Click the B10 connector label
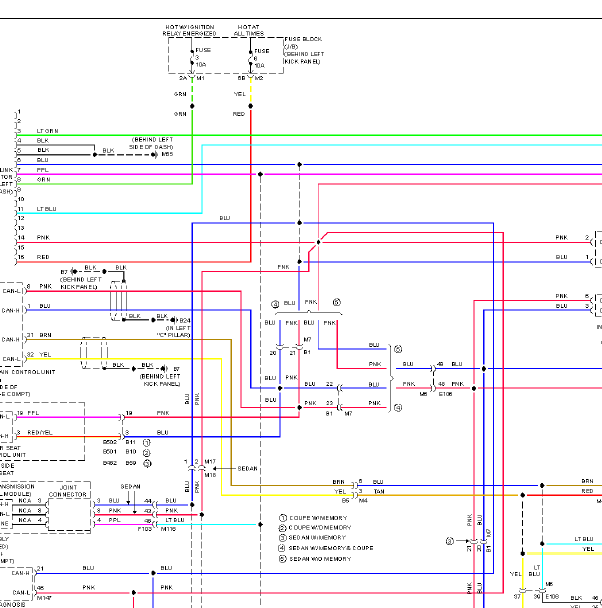Viewport: 602px width, 608px height. click(131, 452)
